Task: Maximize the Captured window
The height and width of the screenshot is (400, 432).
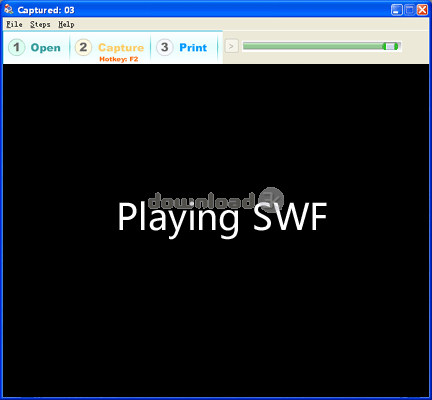Action: pos(409,10)
